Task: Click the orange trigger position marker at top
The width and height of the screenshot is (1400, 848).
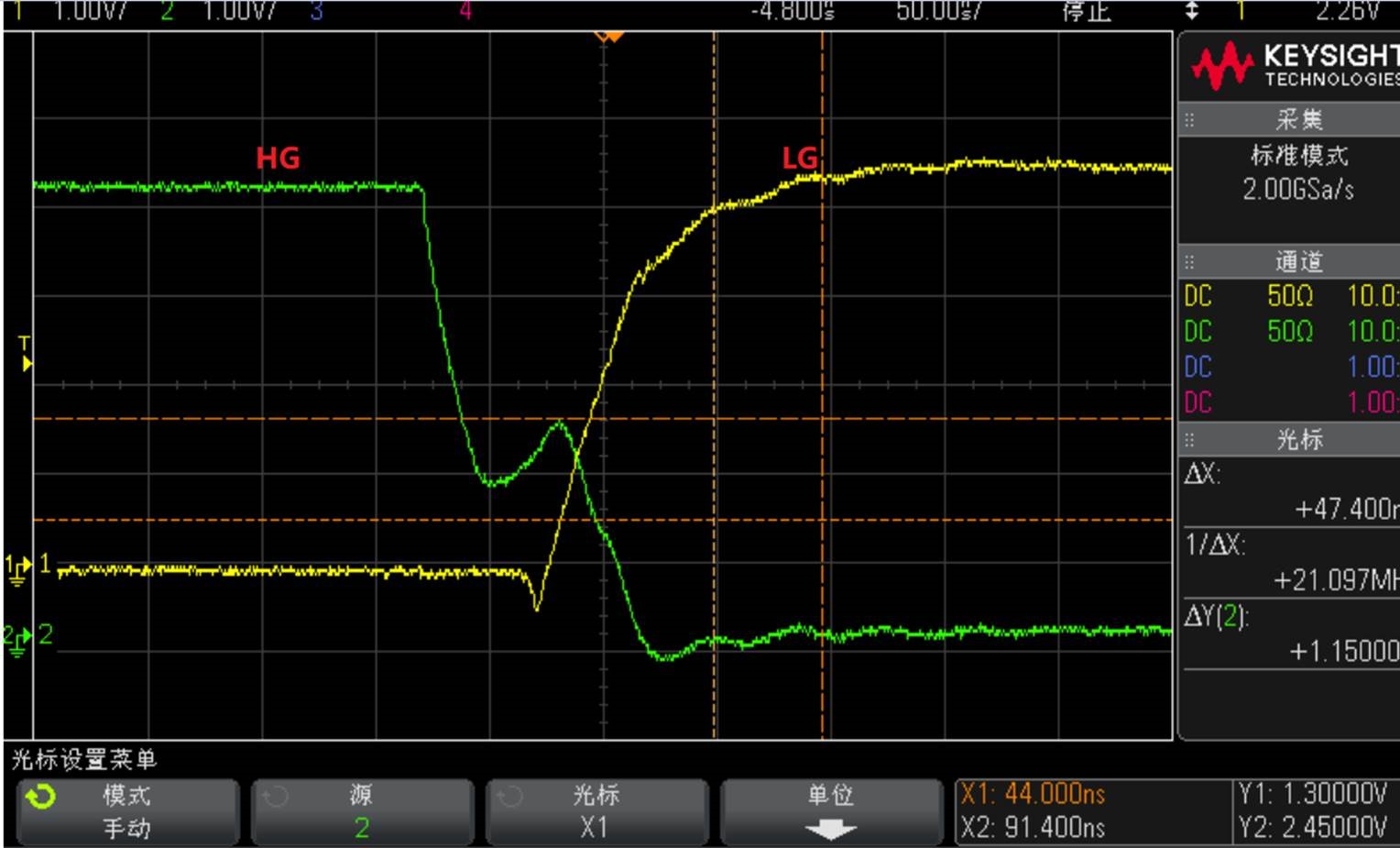Action: [608, 36]
